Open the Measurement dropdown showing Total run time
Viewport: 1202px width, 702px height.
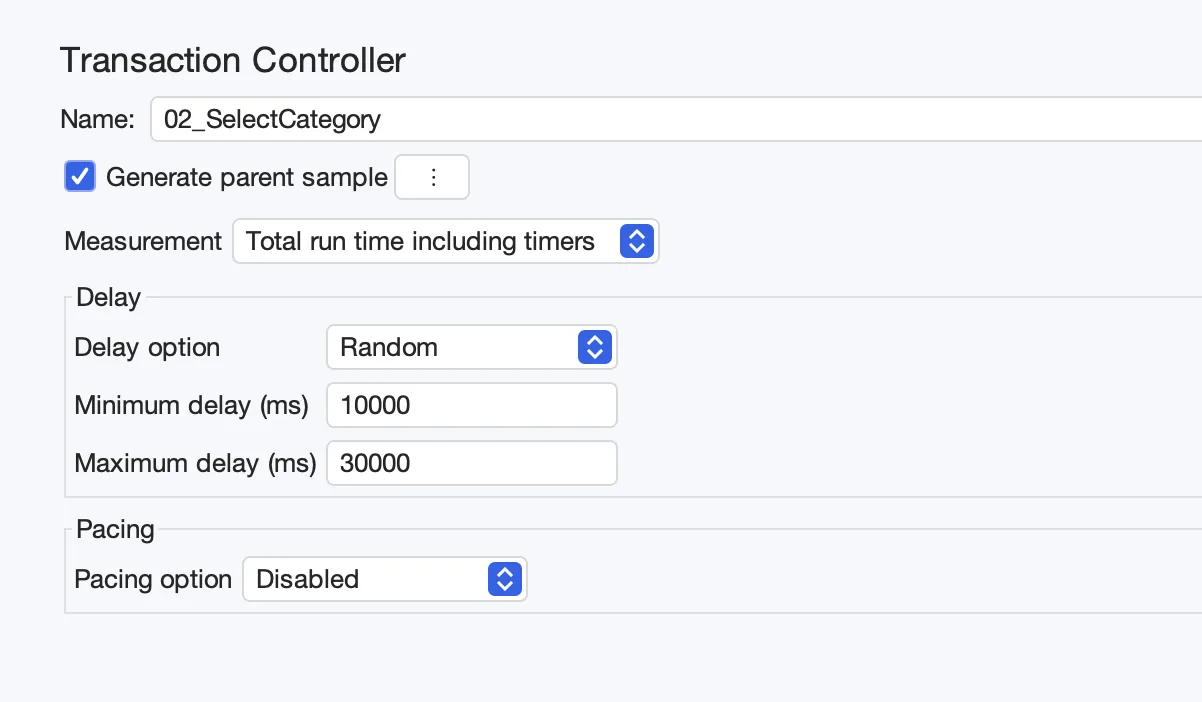tap(445, 241)
